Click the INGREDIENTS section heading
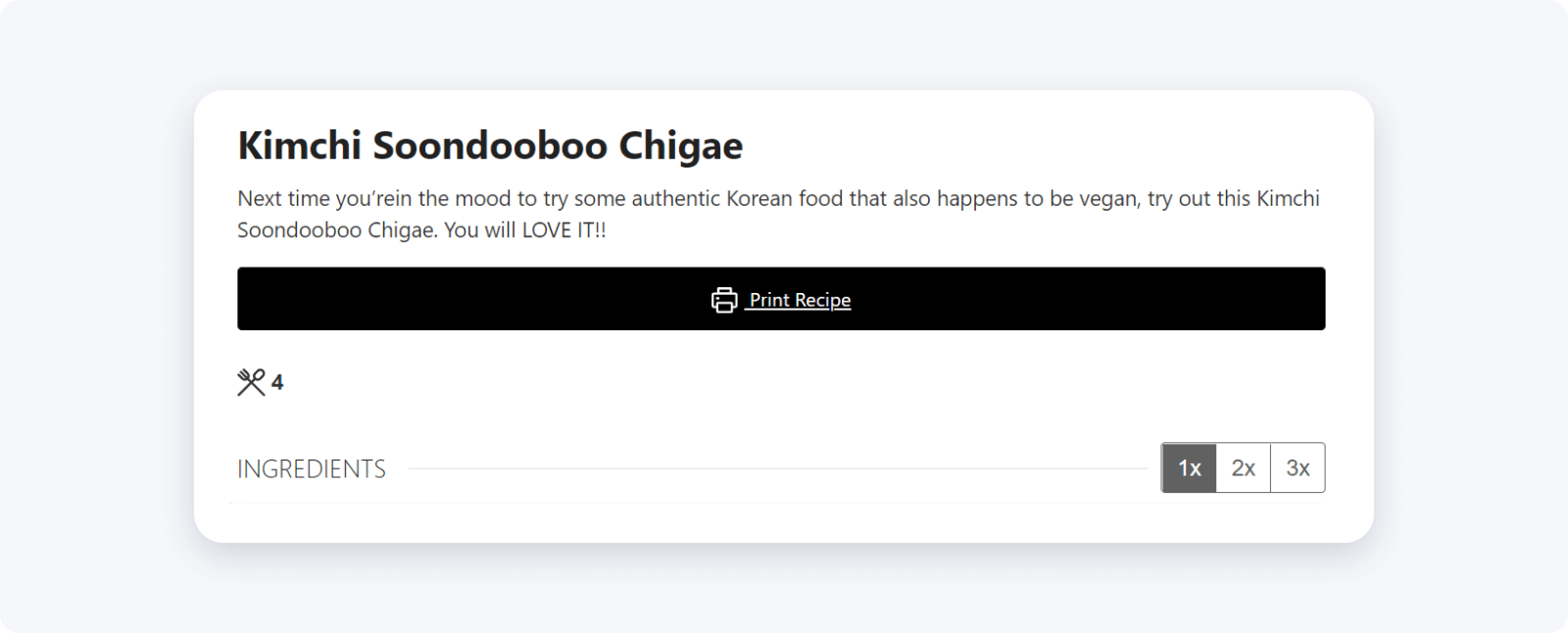 tap(312, 469)
